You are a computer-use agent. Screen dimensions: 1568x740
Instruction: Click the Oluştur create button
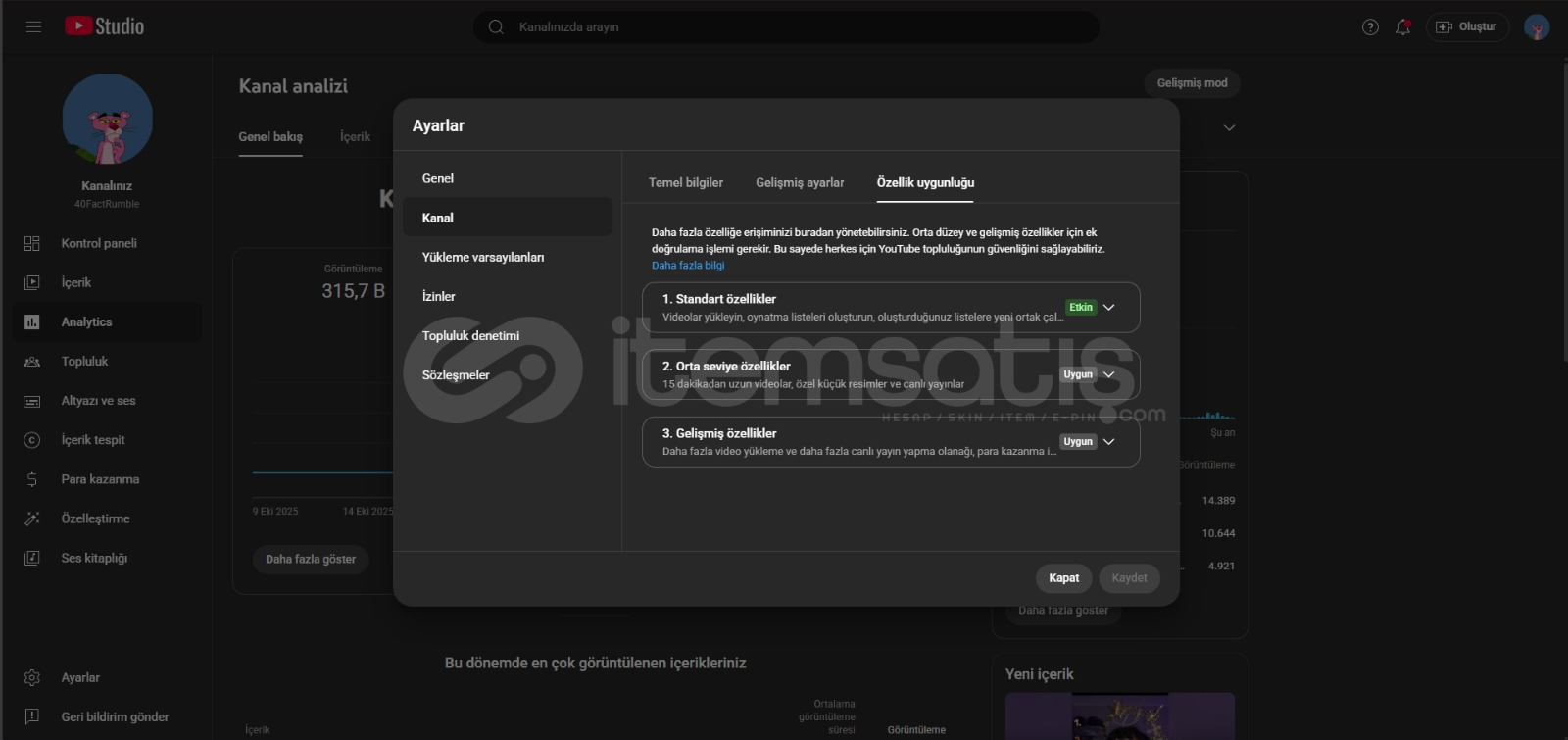click(x=1467, y=27)
